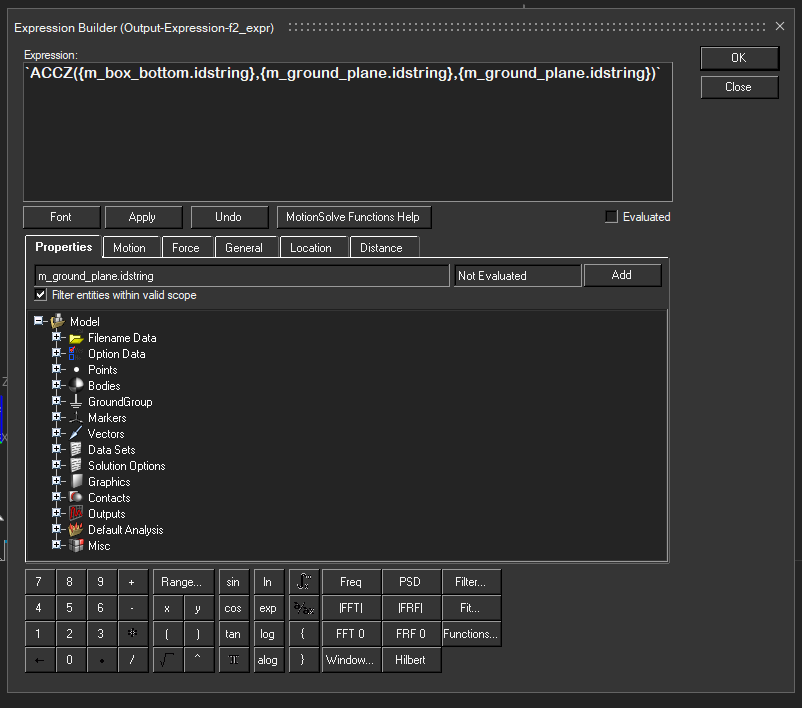
Task: Click the Default Analysis icon
Action: [x=76, y=529]
